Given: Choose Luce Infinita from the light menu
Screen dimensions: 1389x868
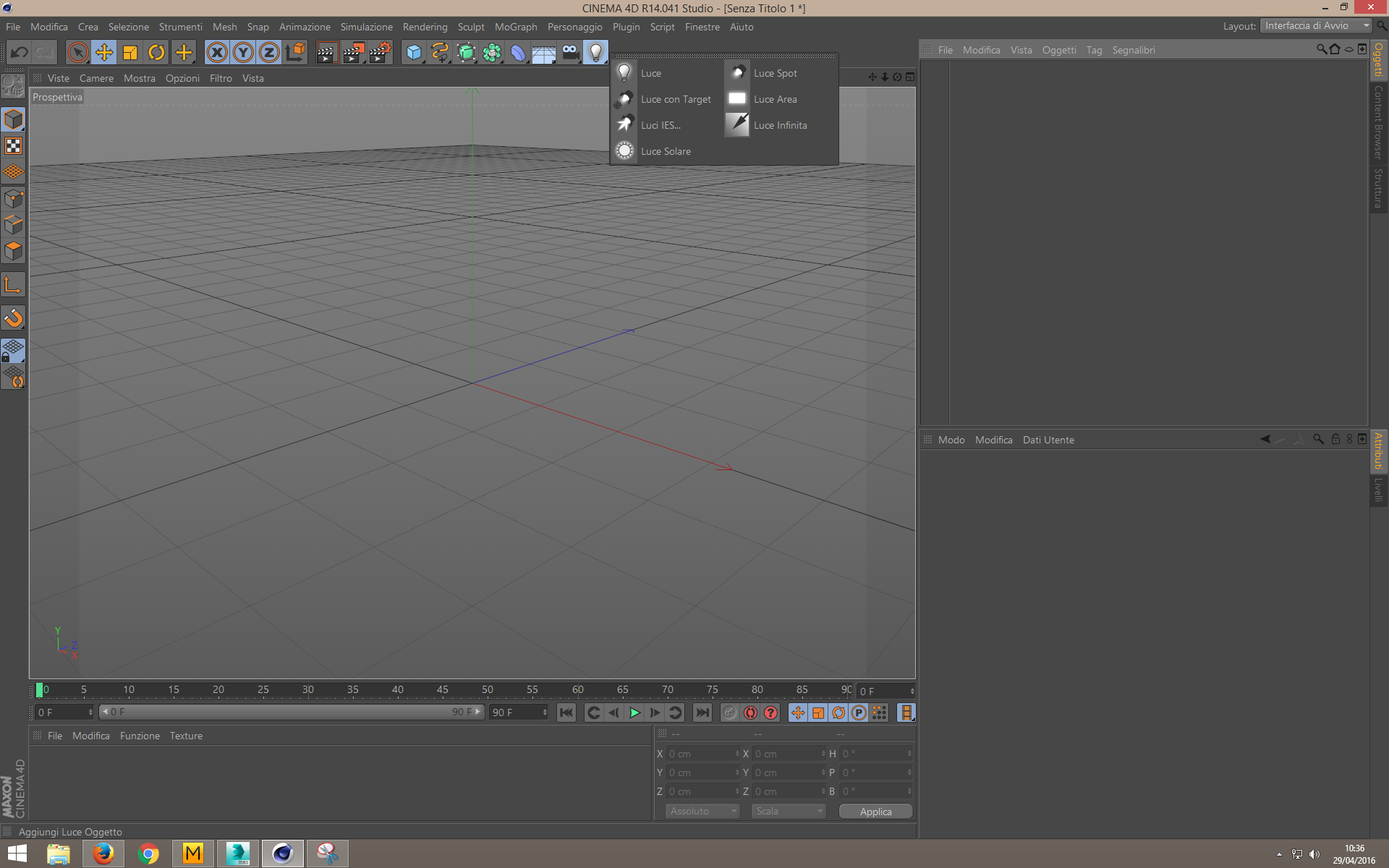Looking at the screenshot, I should pyautogui.click(x=779, y=125).
